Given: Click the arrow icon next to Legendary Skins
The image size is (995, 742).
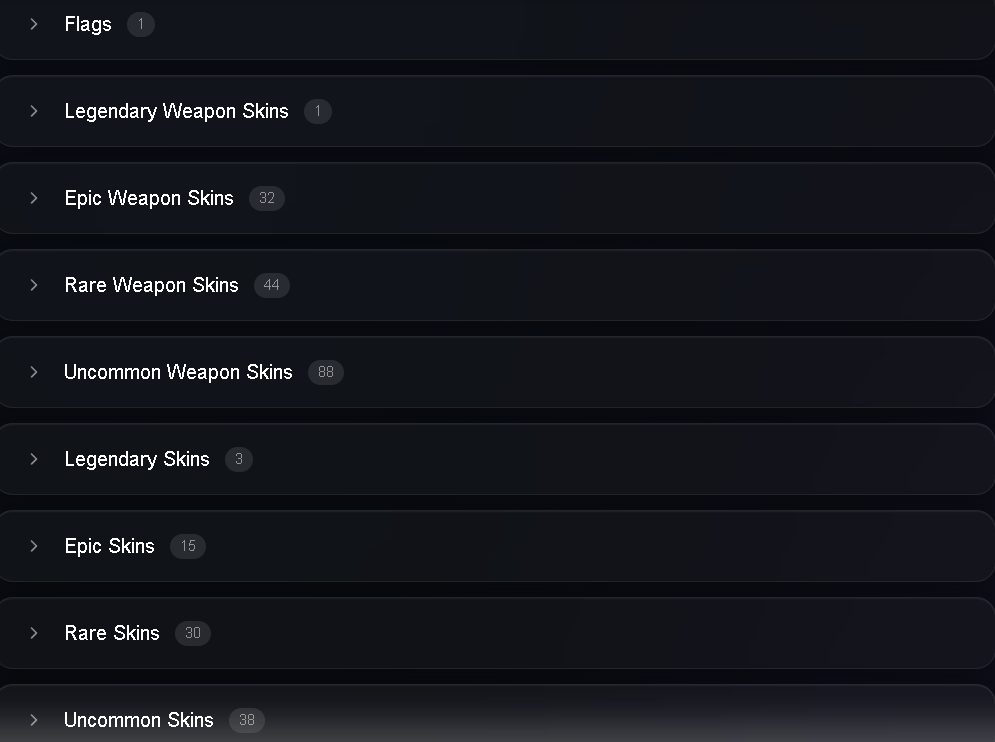Looking at the screenshot, I should (x=34, y=459).
